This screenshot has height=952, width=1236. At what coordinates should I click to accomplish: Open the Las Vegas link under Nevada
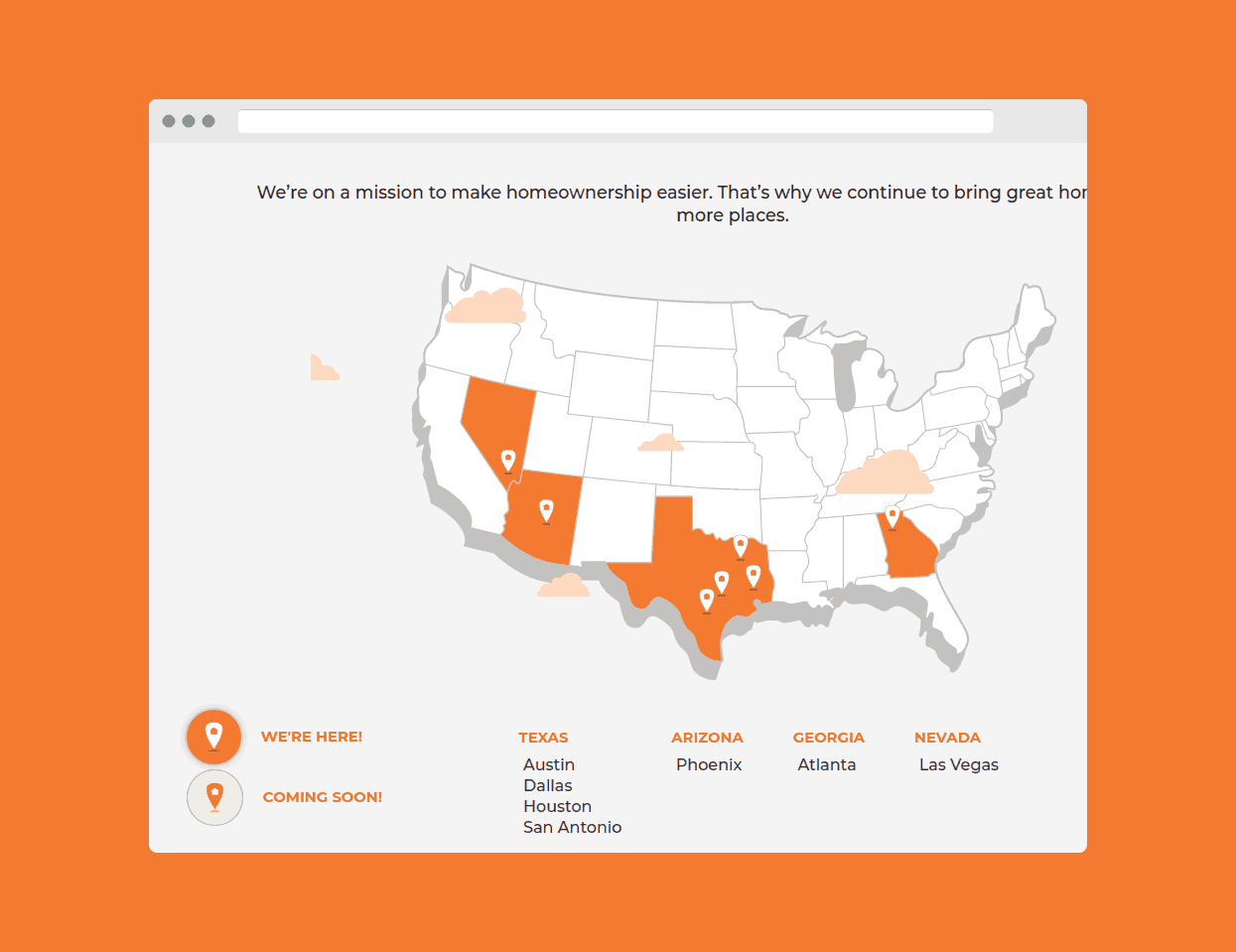959,764
